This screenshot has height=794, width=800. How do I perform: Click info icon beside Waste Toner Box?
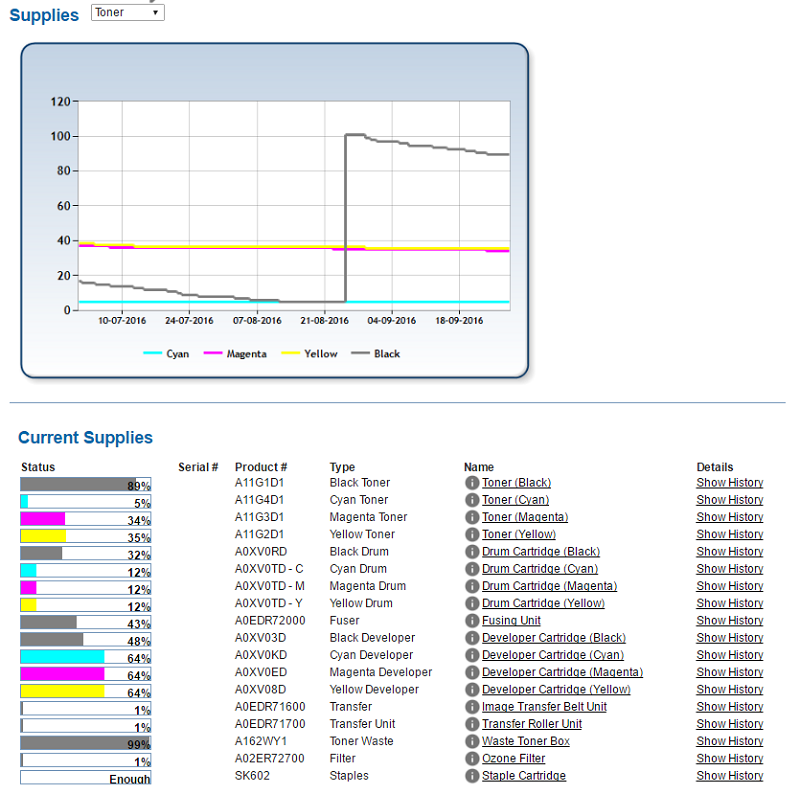(x=472, y=741)
